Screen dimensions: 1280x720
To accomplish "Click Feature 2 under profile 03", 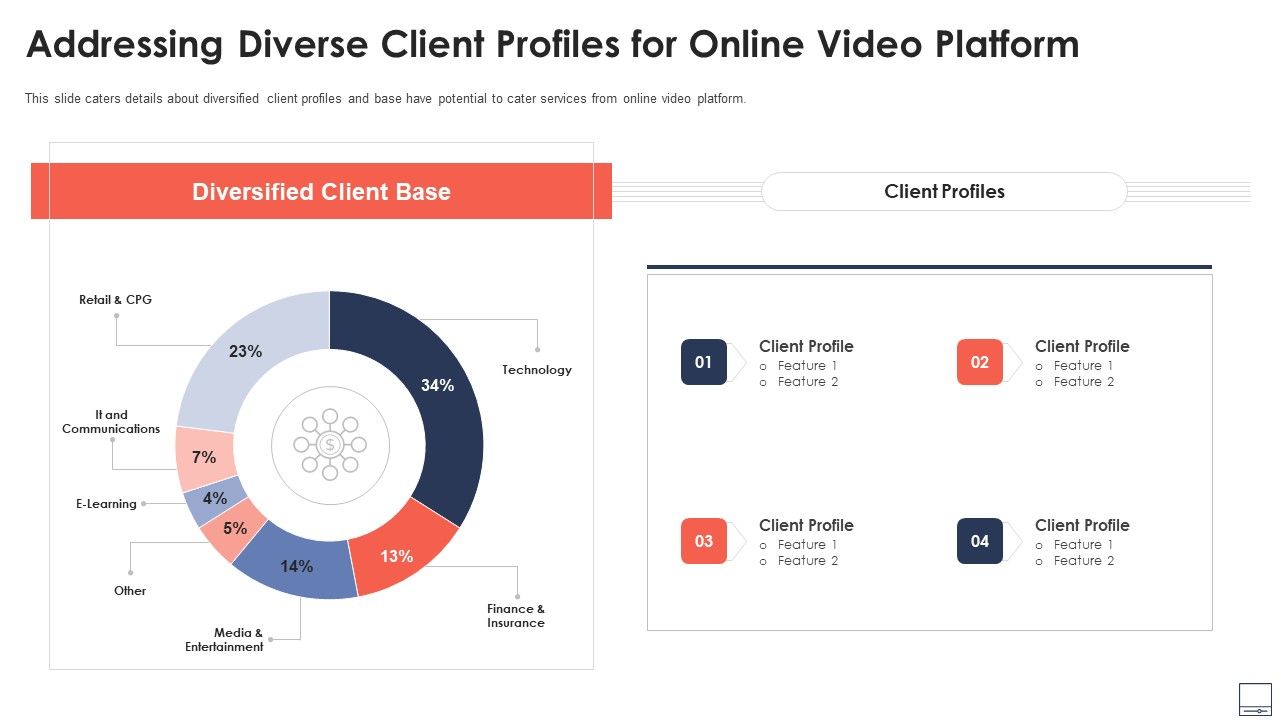I will 808,561.
